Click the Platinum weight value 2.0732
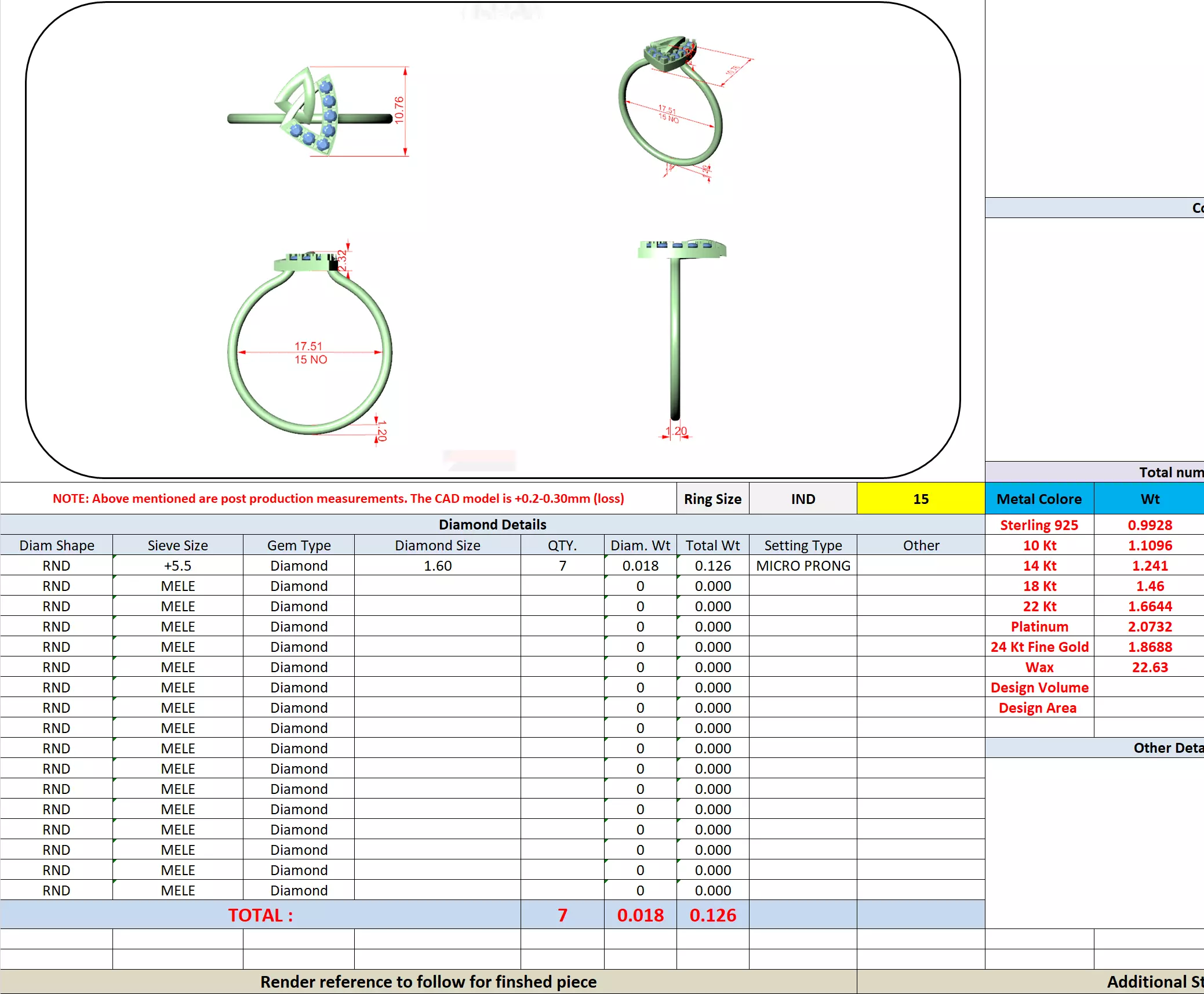The width and height of the screenshot is (1204, 994). [x=1150, y=626]
